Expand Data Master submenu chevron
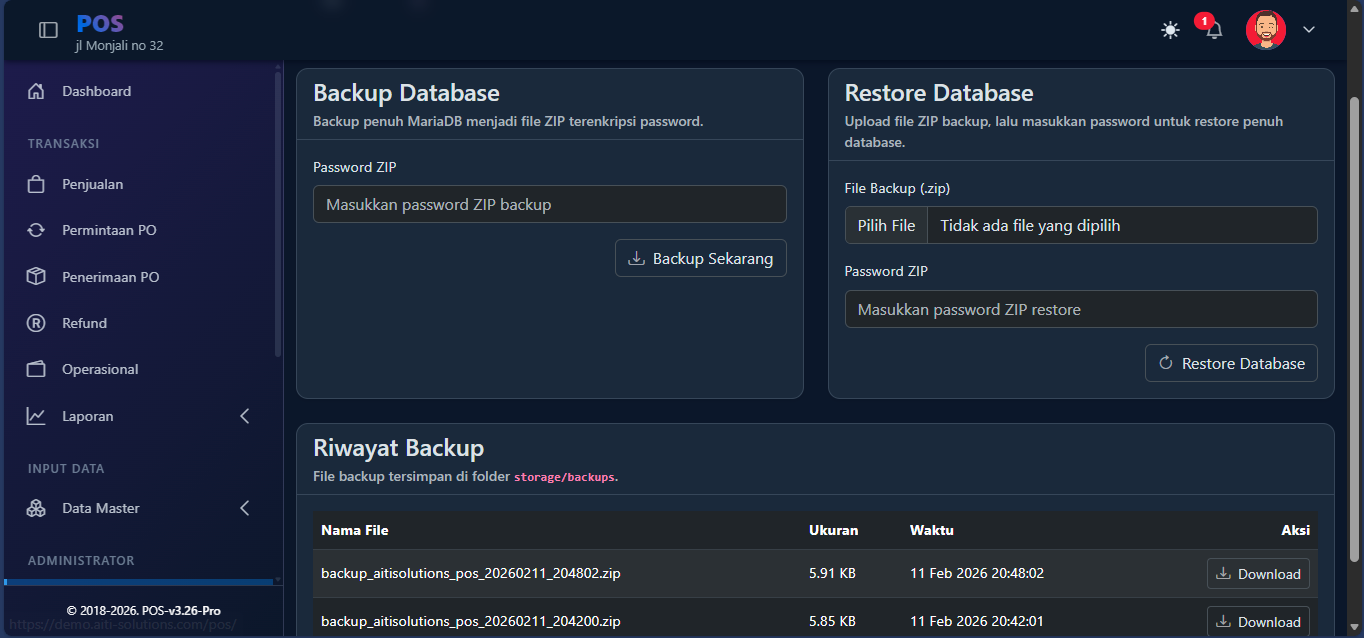1364x638 pixels. coord(245,508)
